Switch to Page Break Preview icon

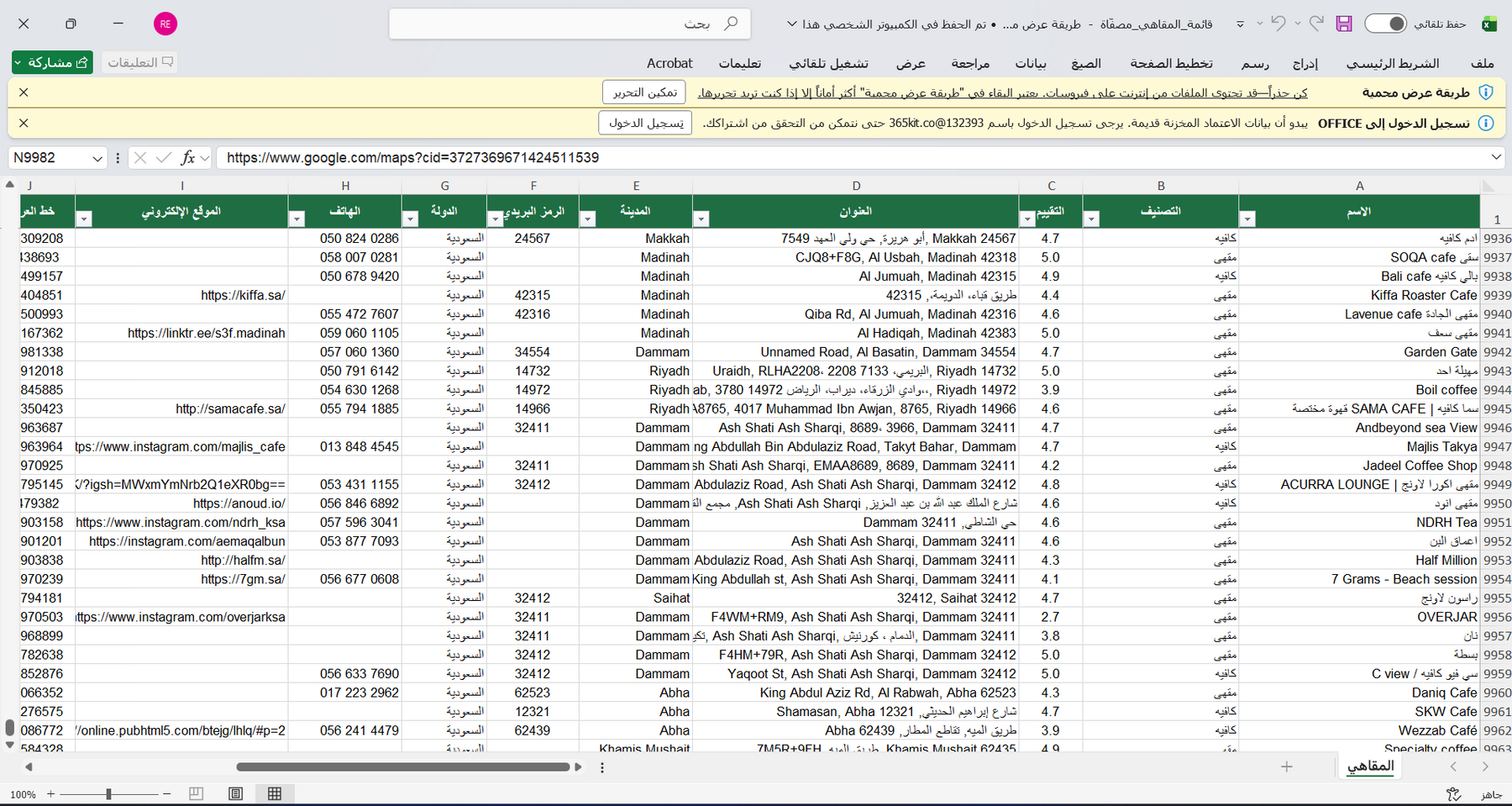click(x=197, y=793)
